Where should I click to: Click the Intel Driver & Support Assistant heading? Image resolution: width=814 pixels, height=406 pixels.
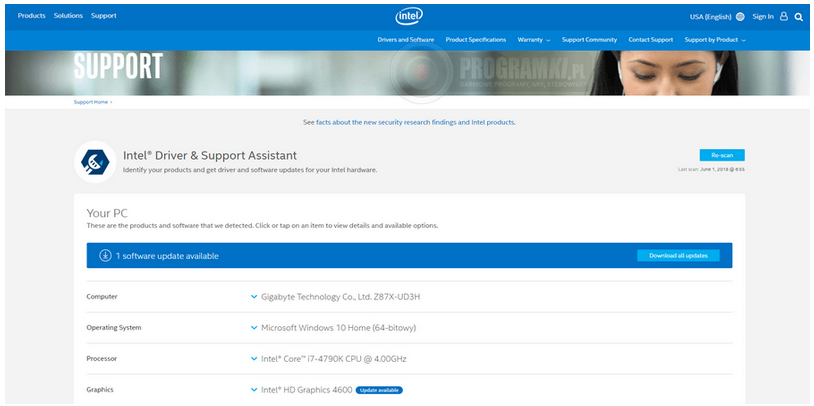tap(210, 155)
